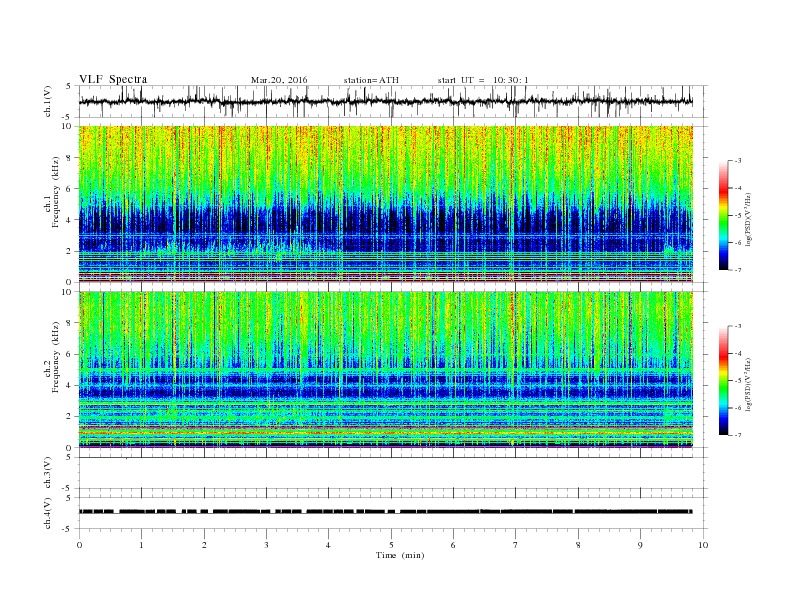Click the time axis tick label "5"
The height and width of the screenshot is (612, 792).
(x=391, y=545)
